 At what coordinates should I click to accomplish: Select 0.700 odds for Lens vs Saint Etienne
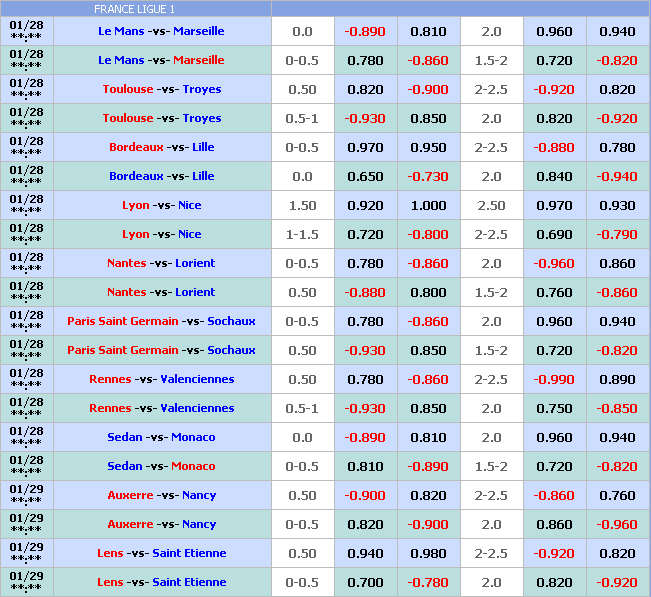coord(365,582)
